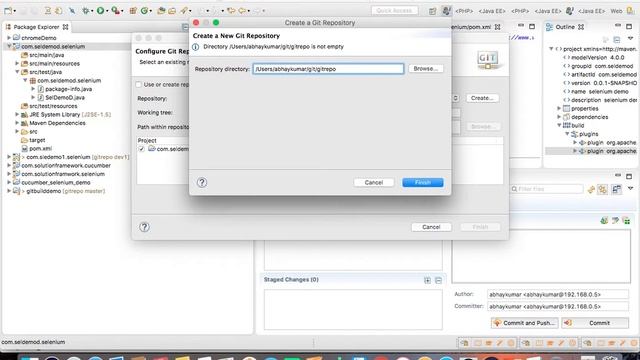The image size is (640, 360).
Task: Click Cancel in Configure Git Repository dialog
Action: tap(431, 227)
